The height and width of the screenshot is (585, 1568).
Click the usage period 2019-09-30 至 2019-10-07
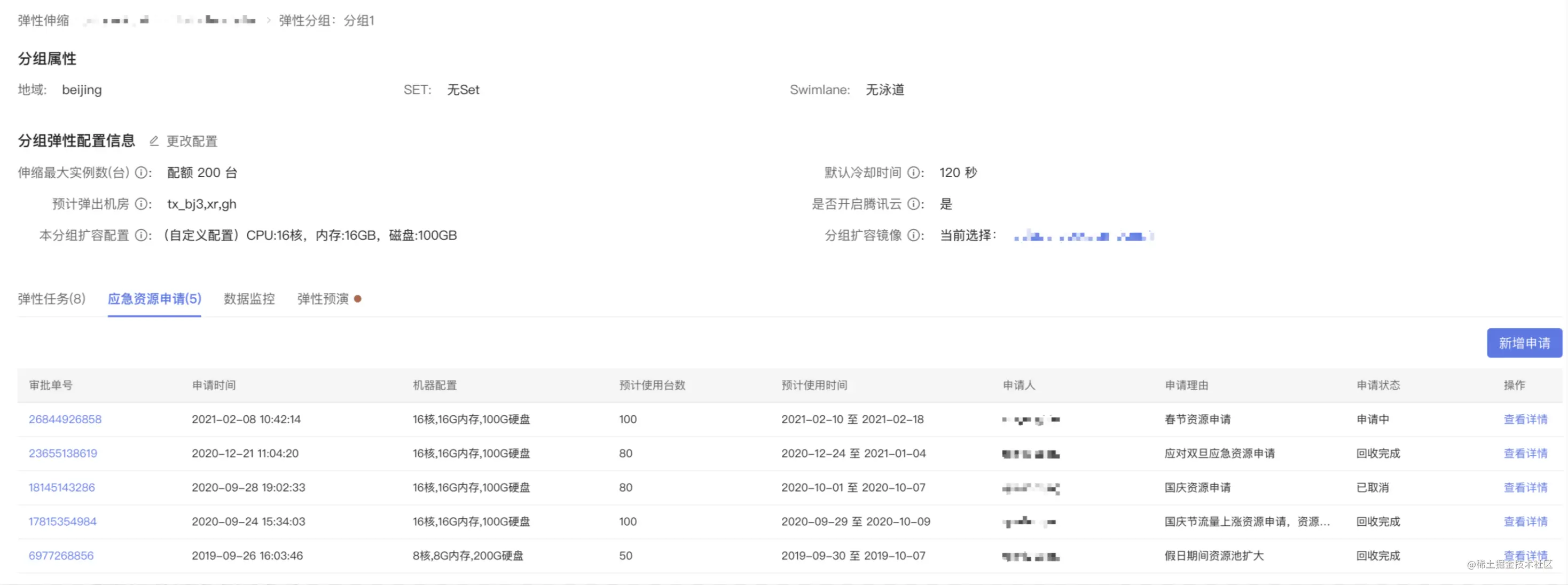(854, 556)
